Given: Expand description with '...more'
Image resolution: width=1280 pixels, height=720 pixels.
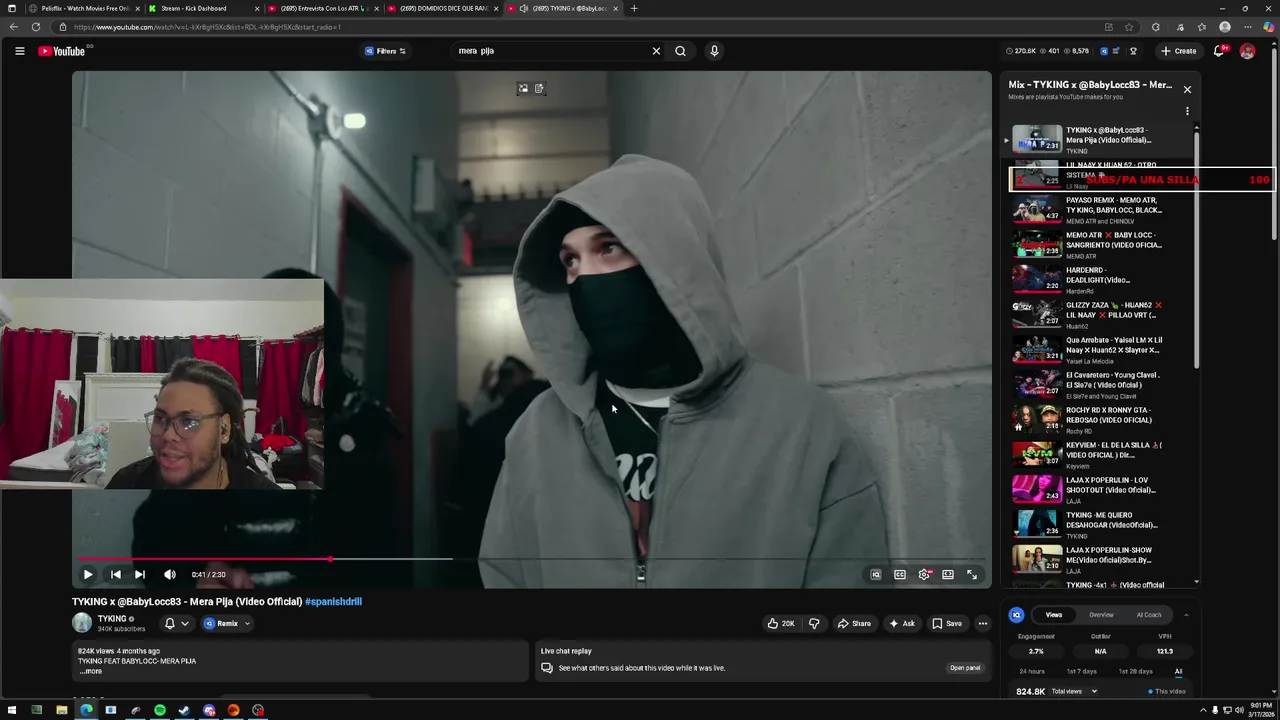Looking at the screenshot, I should pos(91,671).
